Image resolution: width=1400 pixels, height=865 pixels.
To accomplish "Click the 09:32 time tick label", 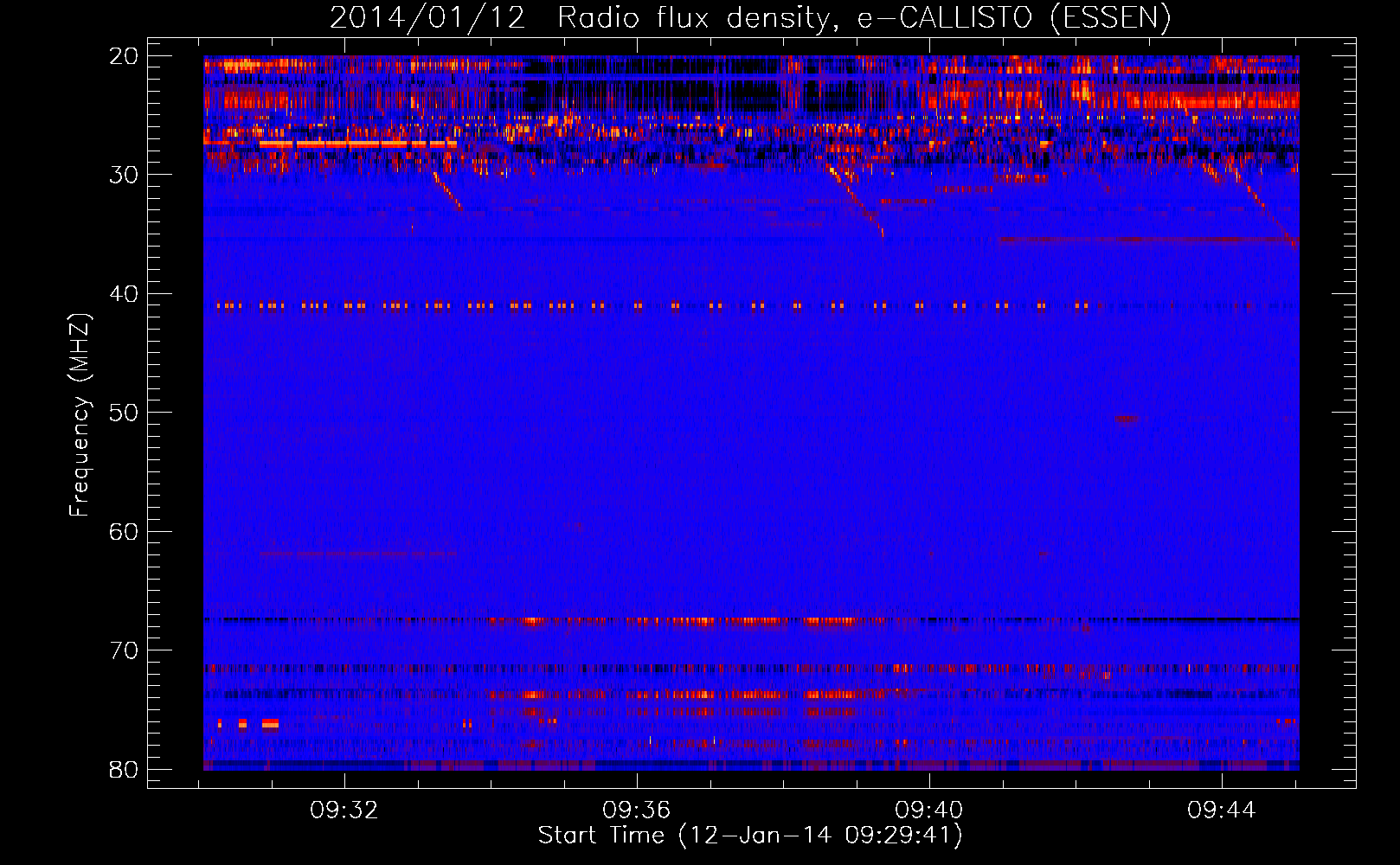I will (x=344, y=811).
